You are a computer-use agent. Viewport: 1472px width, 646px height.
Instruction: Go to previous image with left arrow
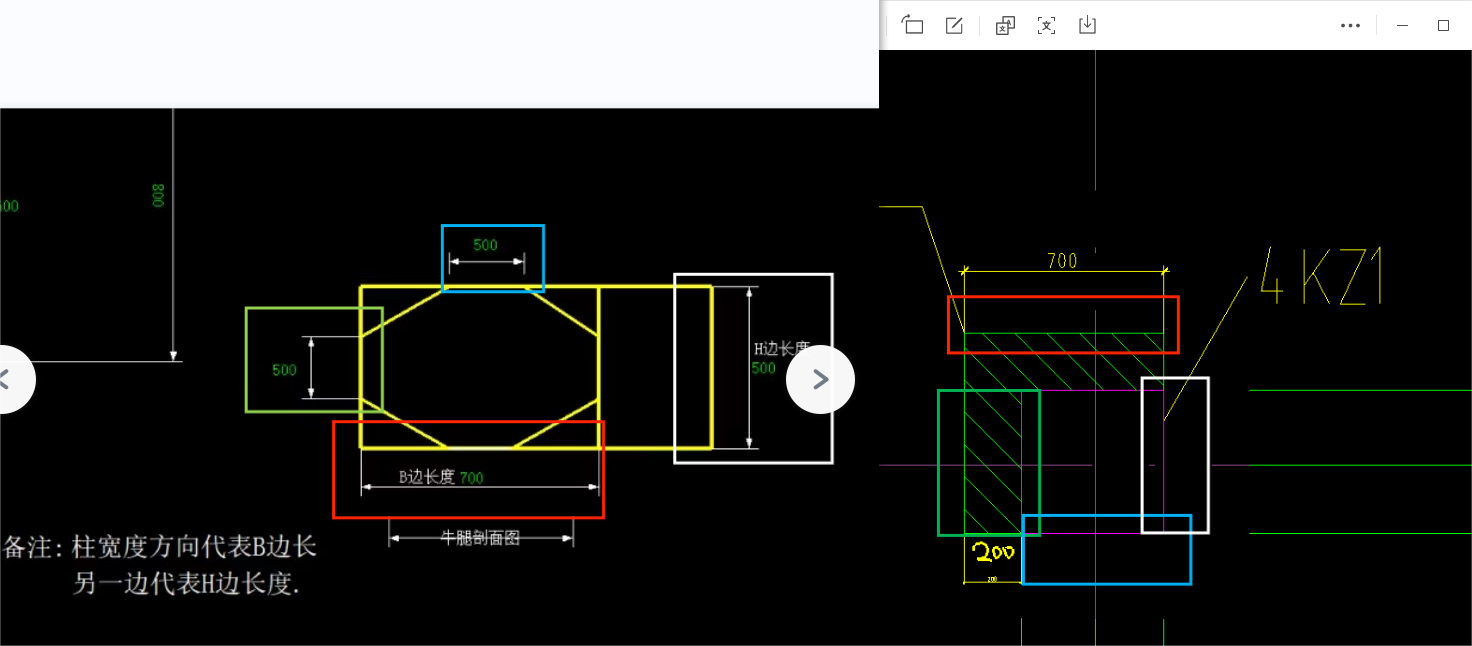8,379
